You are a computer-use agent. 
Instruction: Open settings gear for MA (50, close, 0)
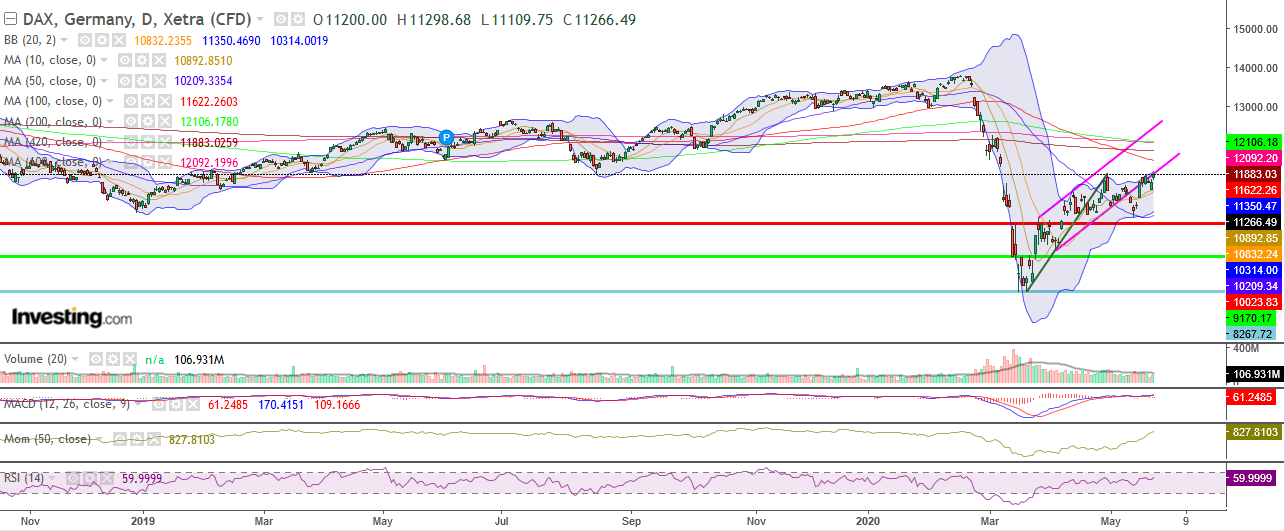[142, 81]
